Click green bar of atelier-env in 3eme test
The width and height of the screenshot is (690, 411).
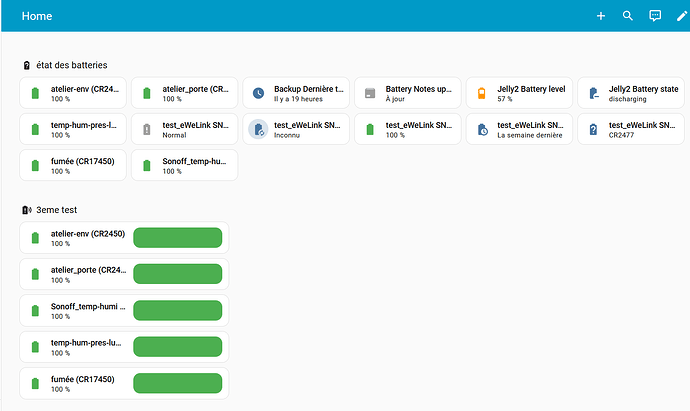coord(177,238)
